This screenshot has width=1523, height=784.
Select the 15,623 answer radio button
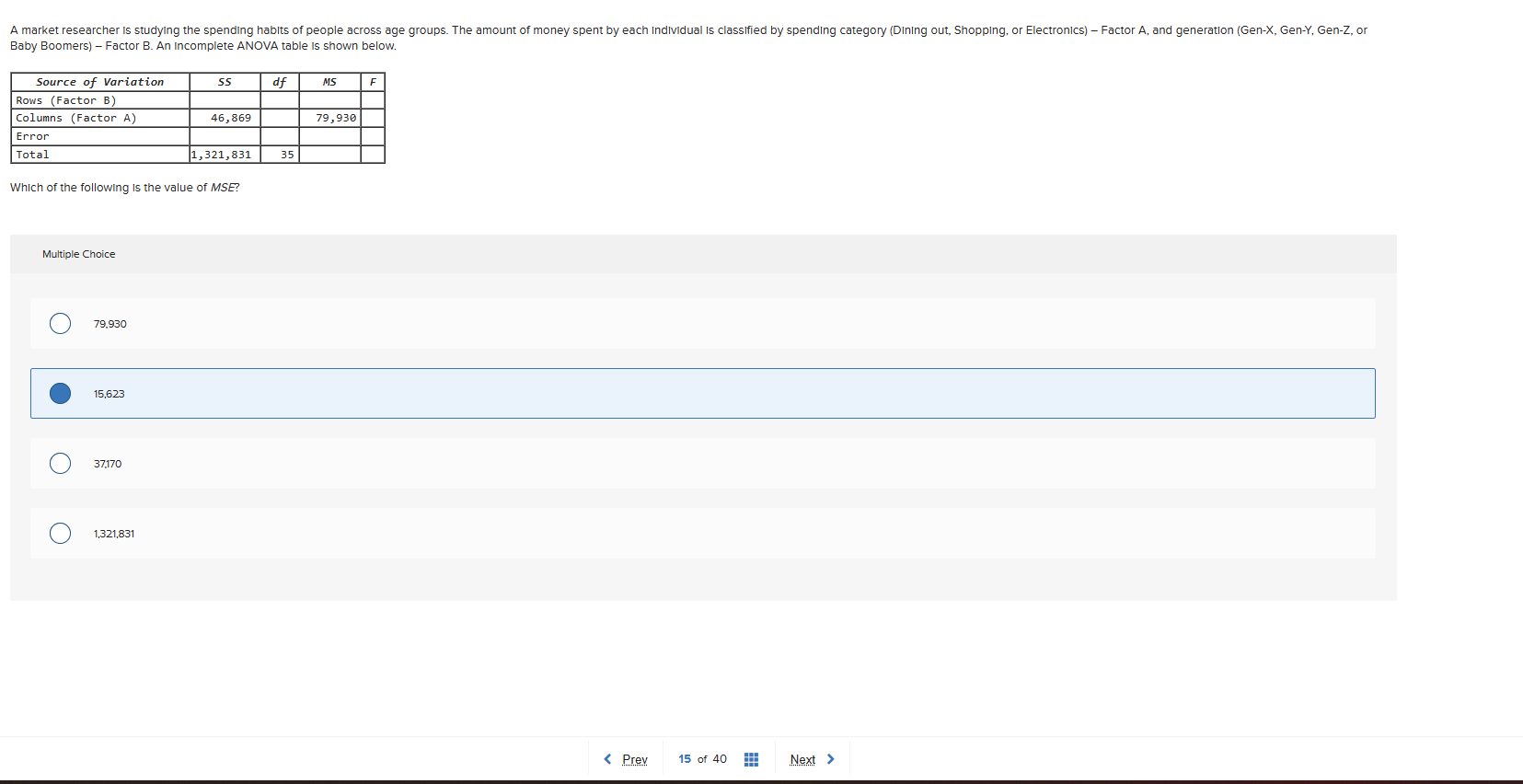tap(60, 394)
